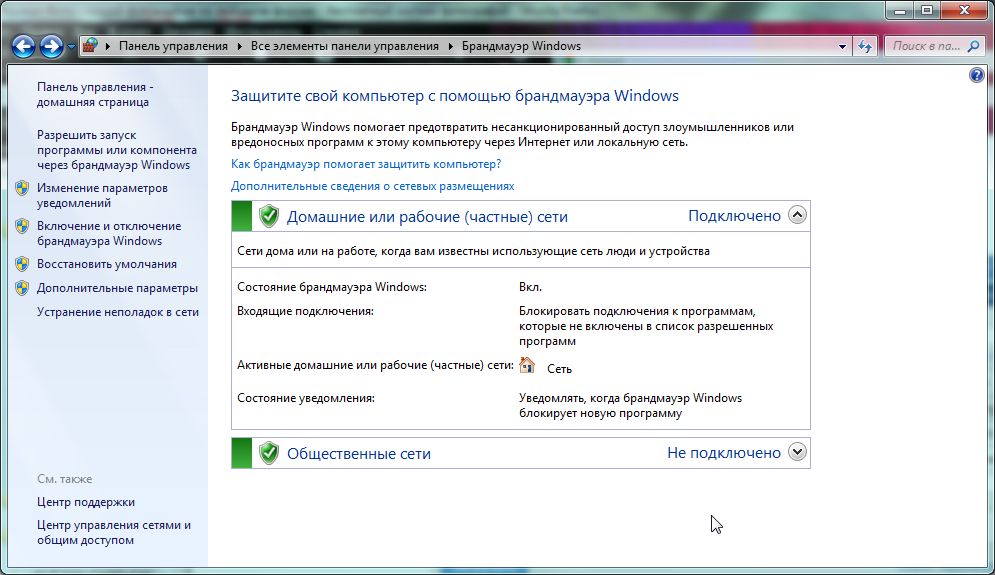Select "Все элементы панели управления" breadcrumb
The height and width of the screenshot is (575, 995).
coord(345,46)
